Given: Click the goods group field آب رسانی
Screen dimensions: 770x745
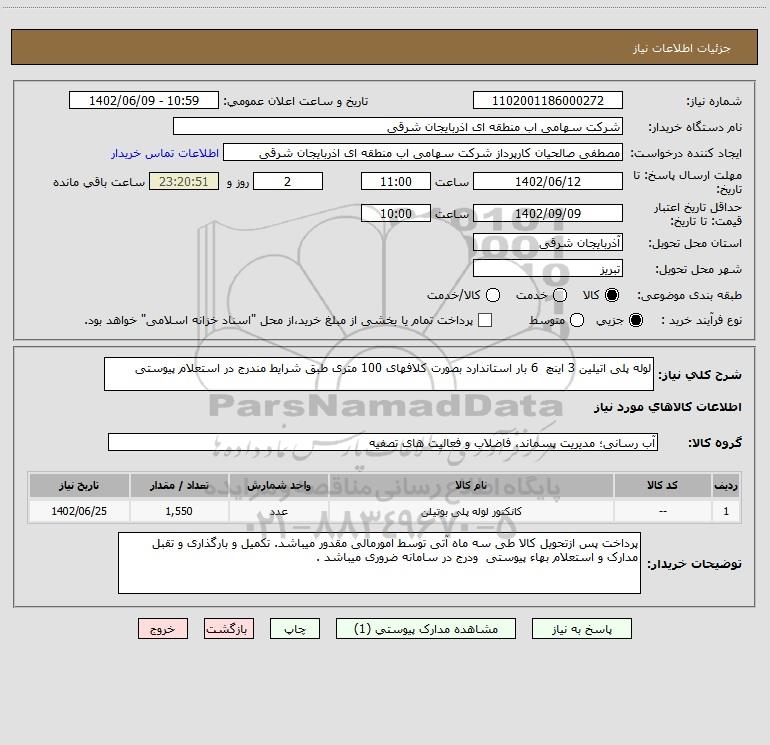Looking at the screenshot, I should click(383, 442).
